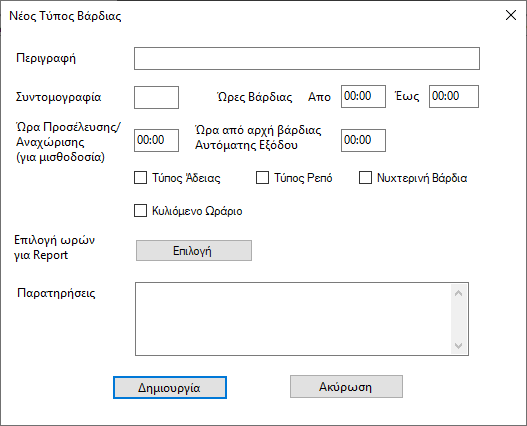The width and height of the screenshot is (527, 426).
Task: Enable the Τύπος Άδειας checkbox
Action: point(140,178)
